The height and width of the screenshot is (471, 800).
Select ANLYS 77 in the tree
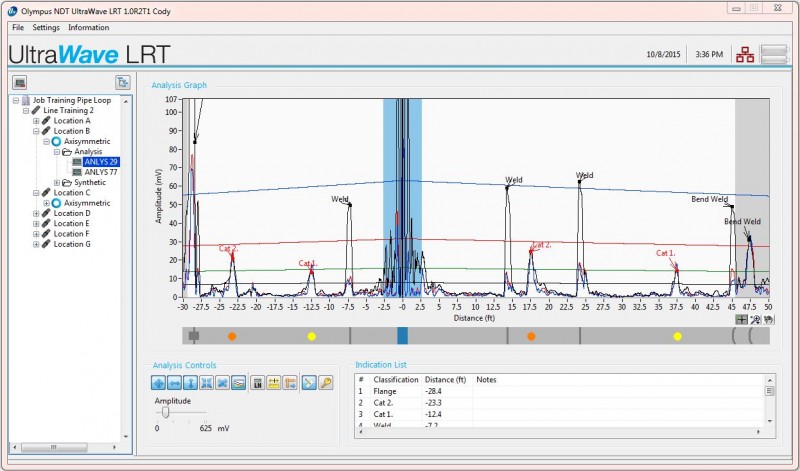pyautogui.click(x=101, y=172)
